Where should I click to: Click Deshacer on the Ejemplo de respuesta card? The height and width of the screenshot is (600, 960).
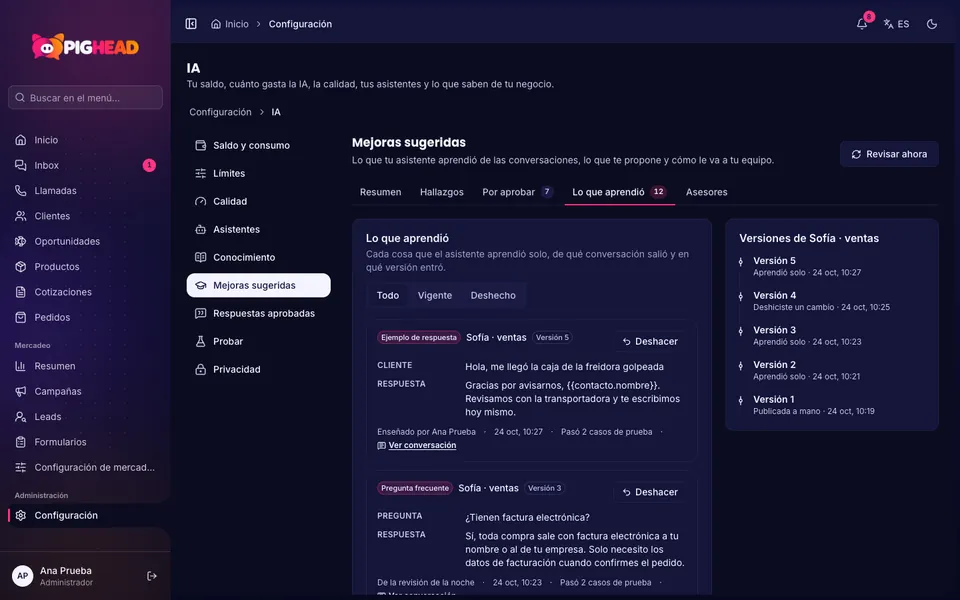650,342
